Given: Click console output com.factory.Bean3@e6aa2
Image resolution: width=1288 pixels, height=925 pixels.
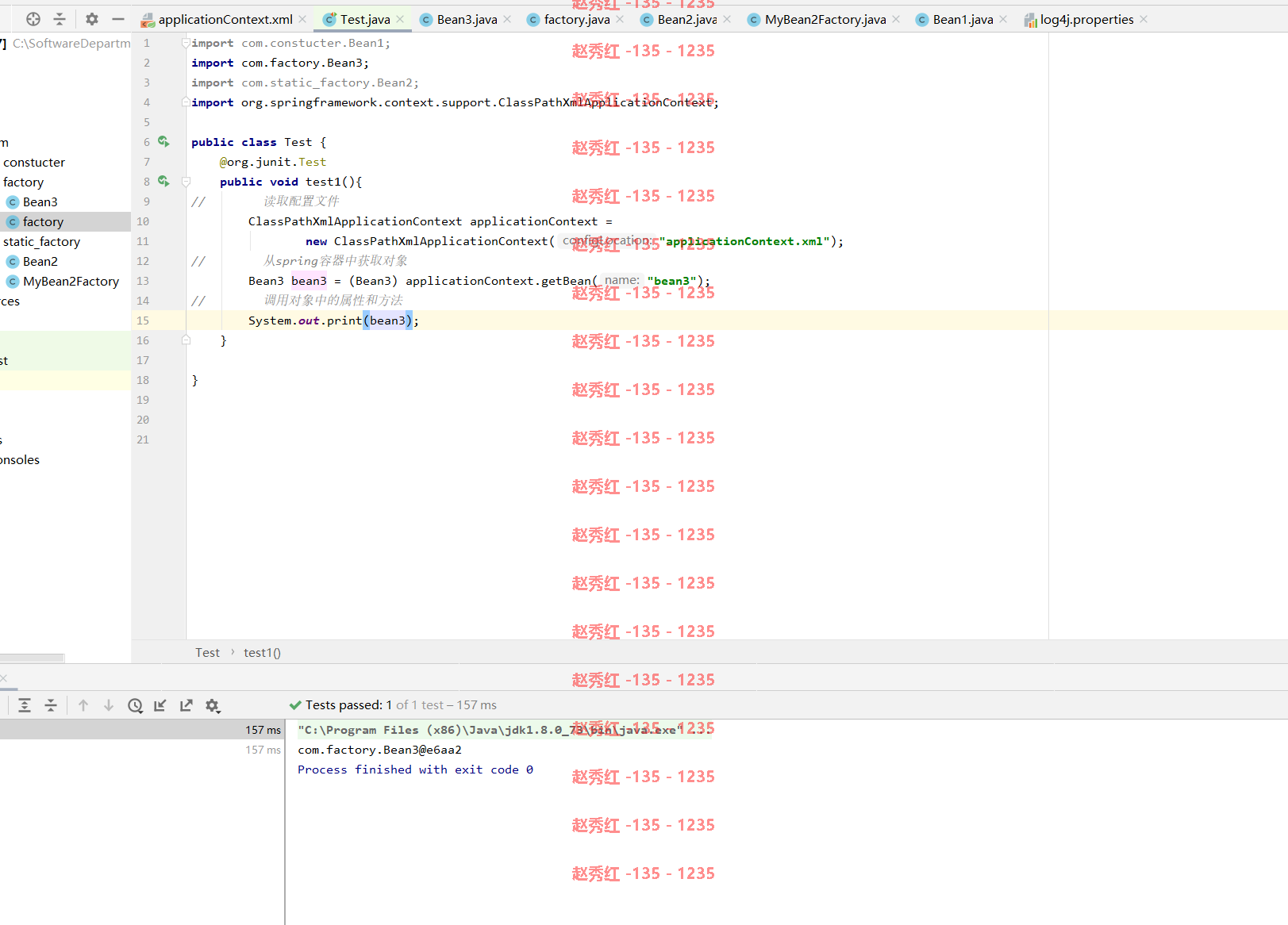Looking at the screenshot, I should [379, 750].
